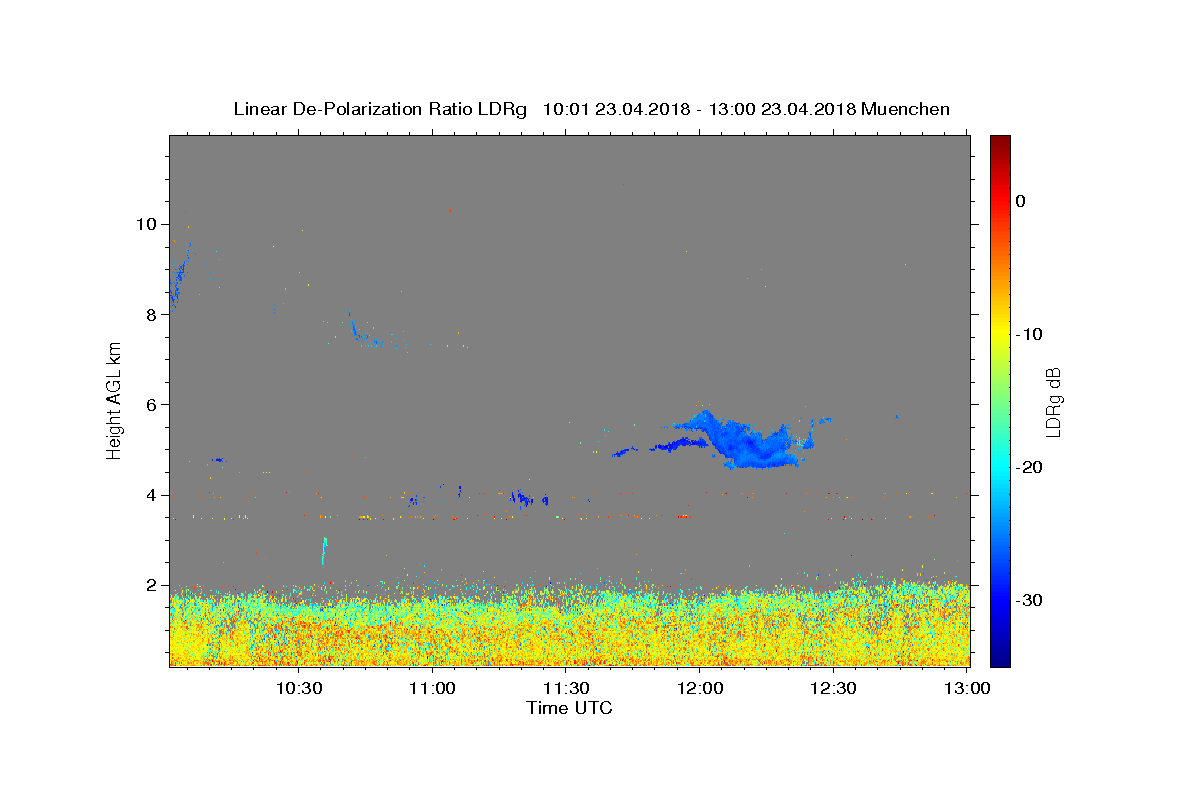The height and width of the screenshot is (800, 1200).
Task: Click the '10:30' time axis label
Action: (x=299, y=688)
